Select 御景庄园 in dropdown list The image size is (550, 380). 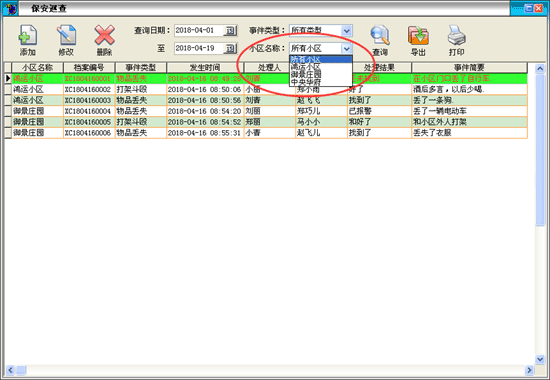pos(321,74)
